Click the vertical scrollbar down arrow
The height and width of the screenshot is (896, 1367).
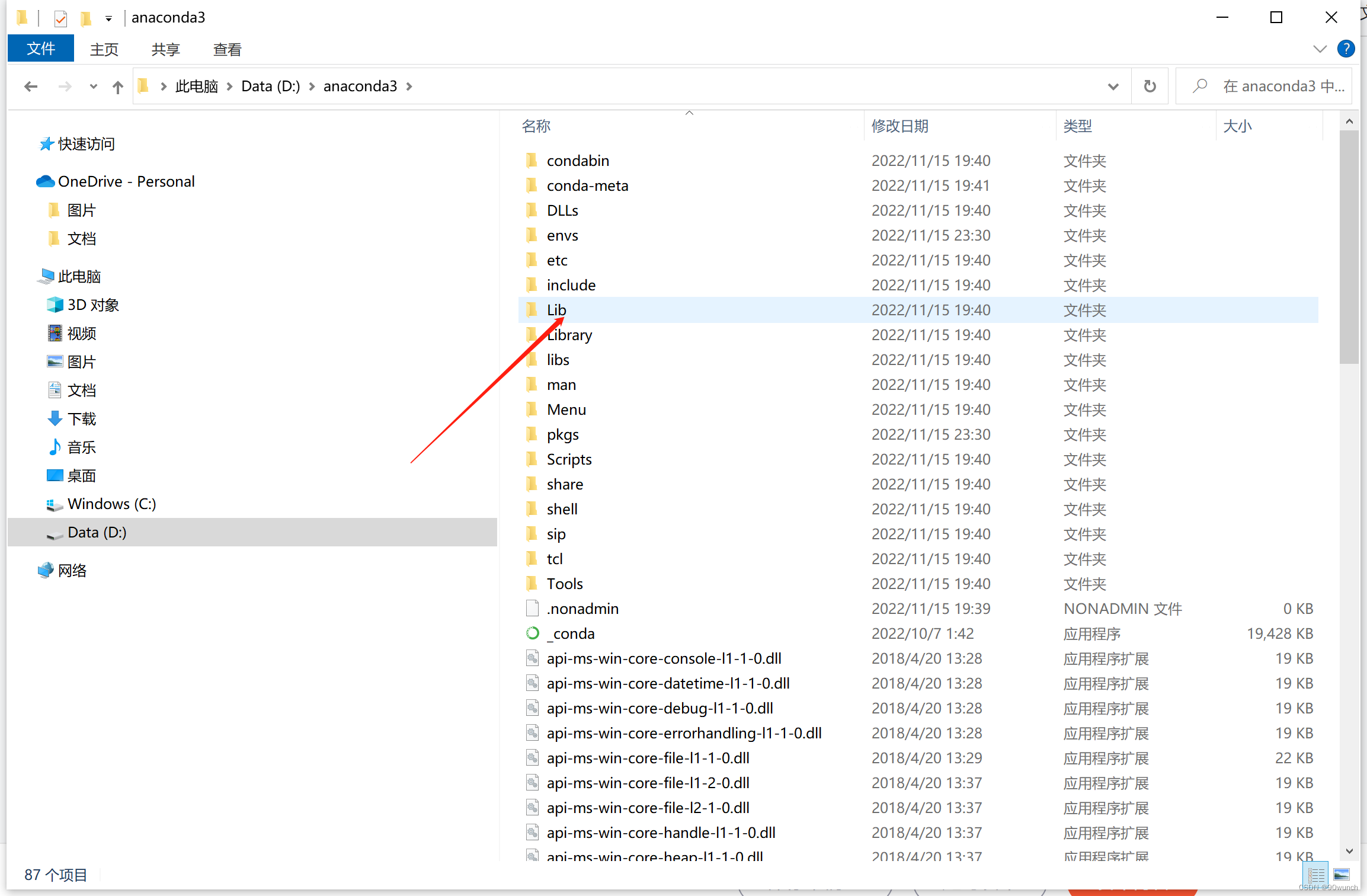pos(1349,851)
